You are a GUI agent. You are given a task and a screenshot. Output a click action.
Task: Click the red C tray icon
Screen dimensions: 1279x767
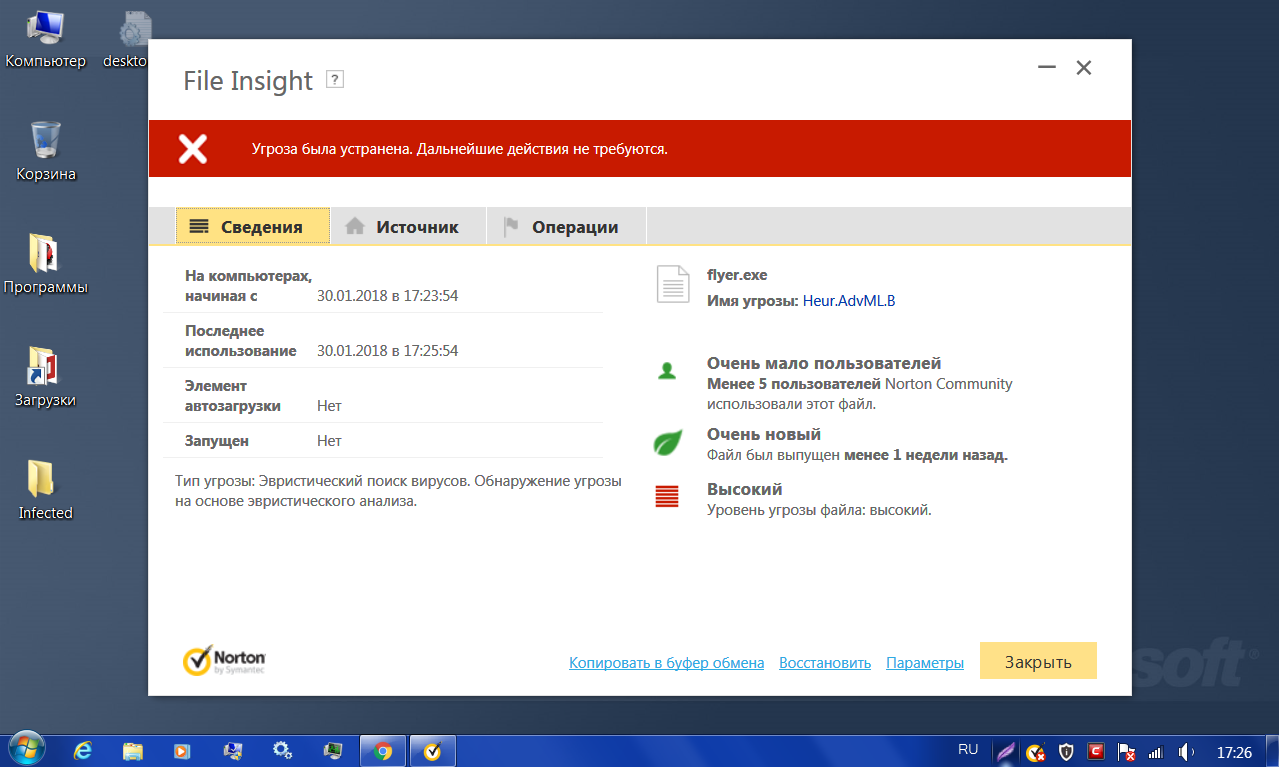[x=1096, y=751]
